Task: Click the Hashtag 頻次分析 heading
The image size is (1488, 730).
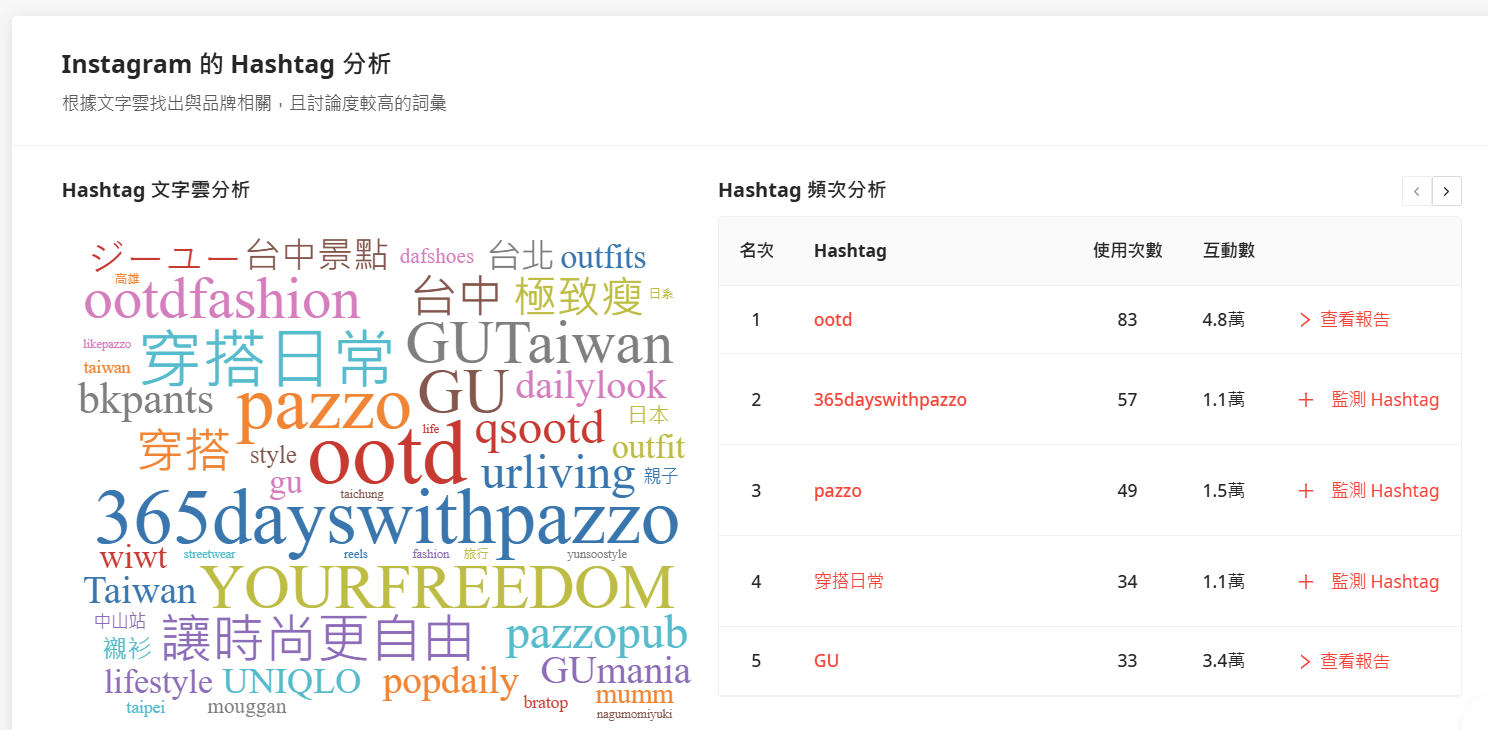Action: (802, 190)
